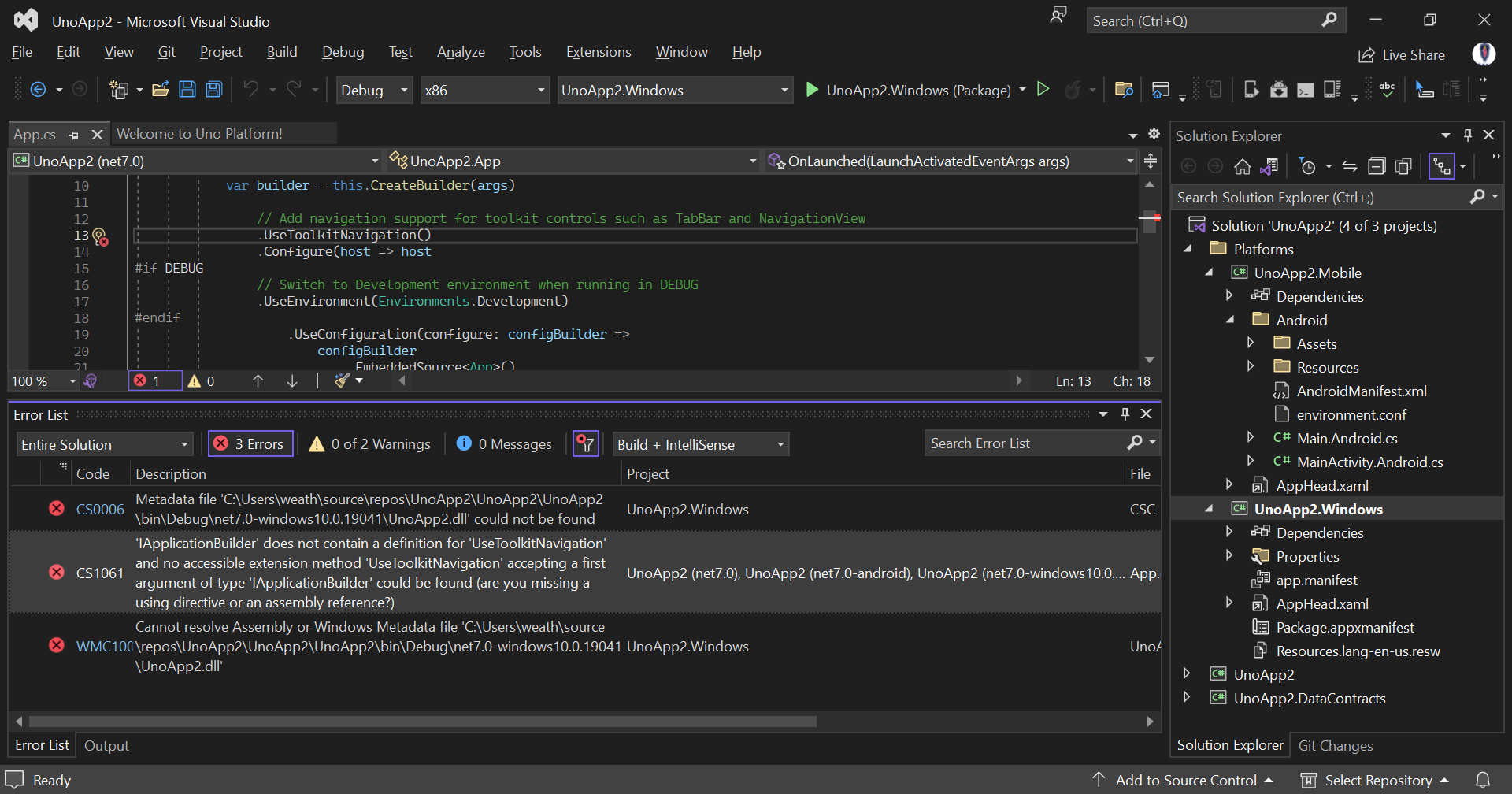Viewport: 1512px width, 794px height.
Task: Click the New Project toolbar icon
Action: coord(119,90)
